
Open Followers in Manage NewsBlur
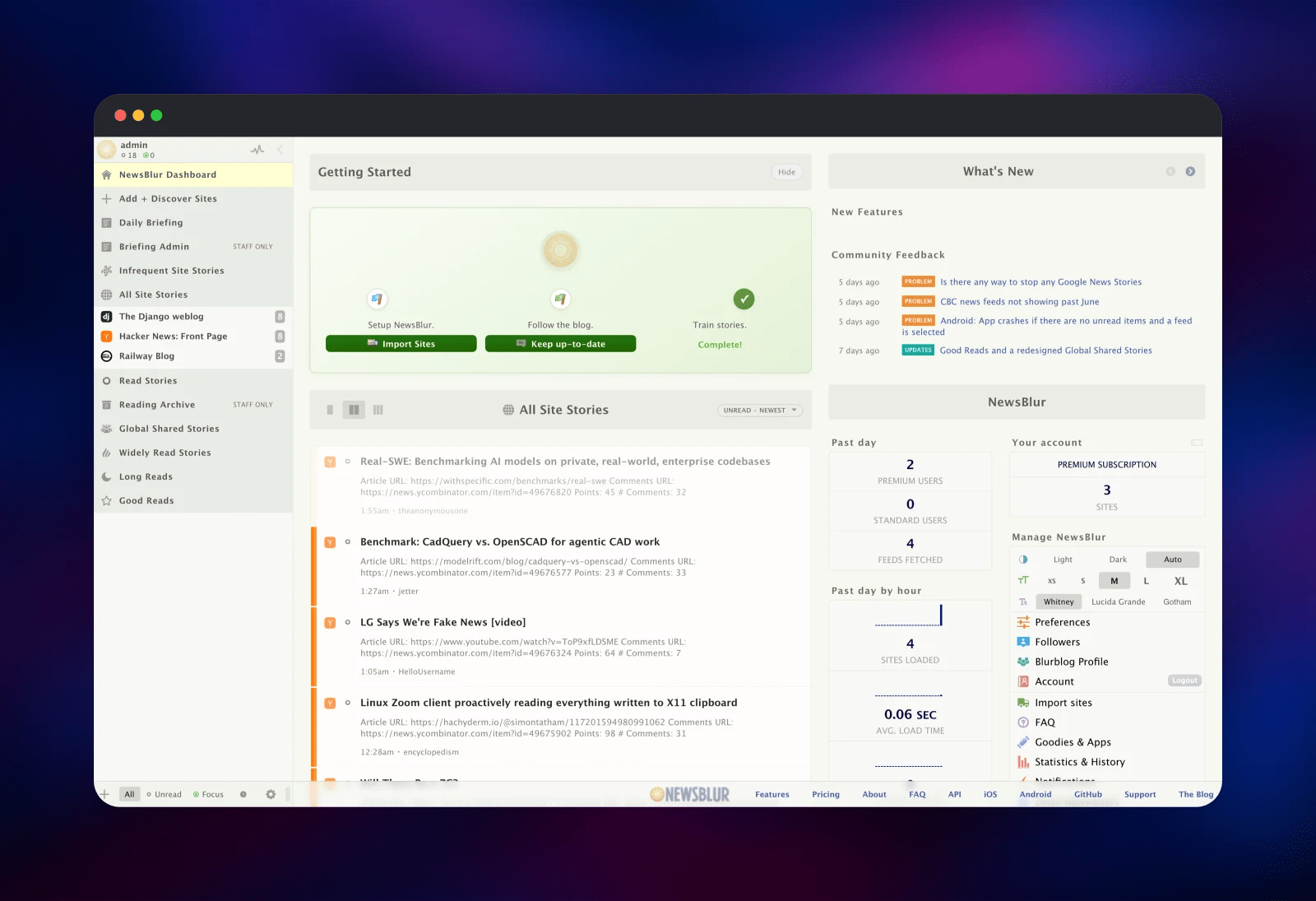tap(1107, 642)
